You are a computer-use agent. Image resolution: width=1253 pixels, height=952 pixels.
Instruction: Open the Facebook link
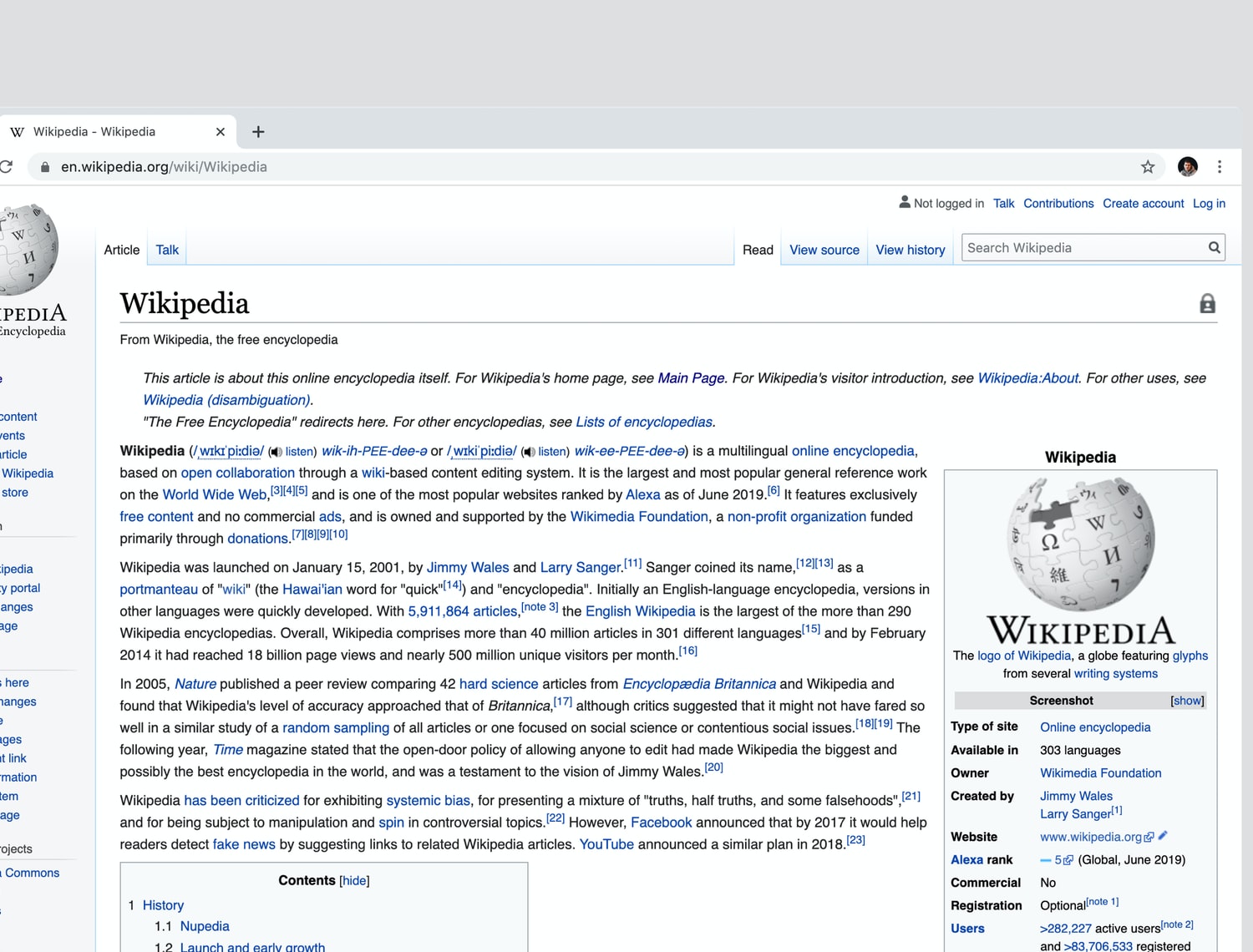[x=662, y=823]
